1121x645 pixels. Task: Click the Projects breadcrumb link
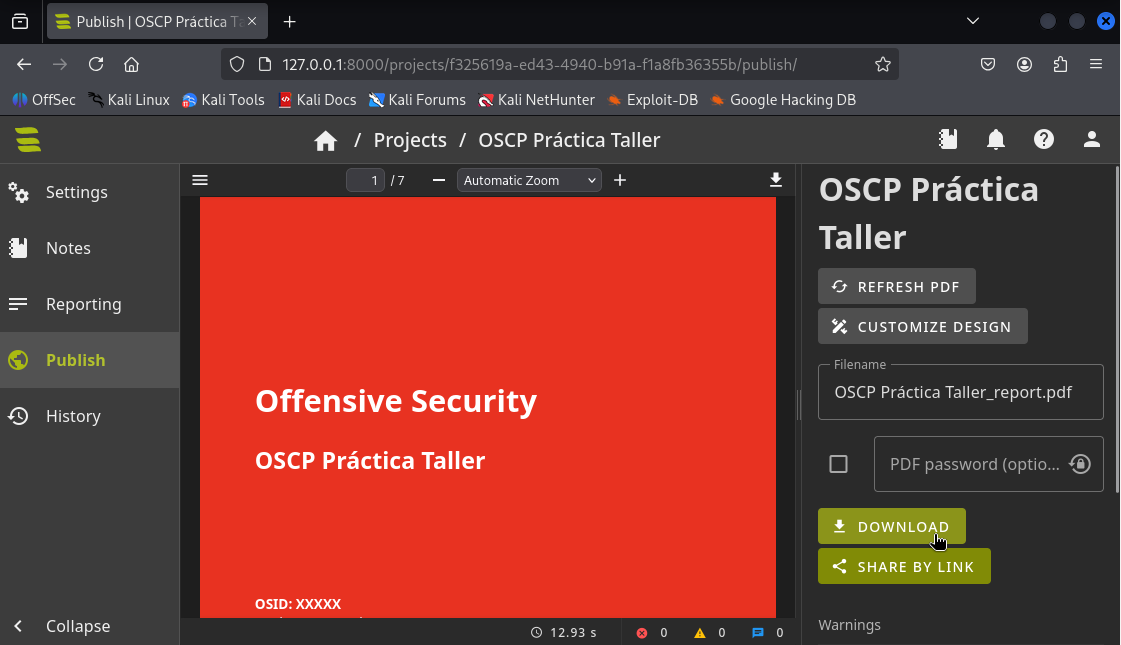click(410, 140)
